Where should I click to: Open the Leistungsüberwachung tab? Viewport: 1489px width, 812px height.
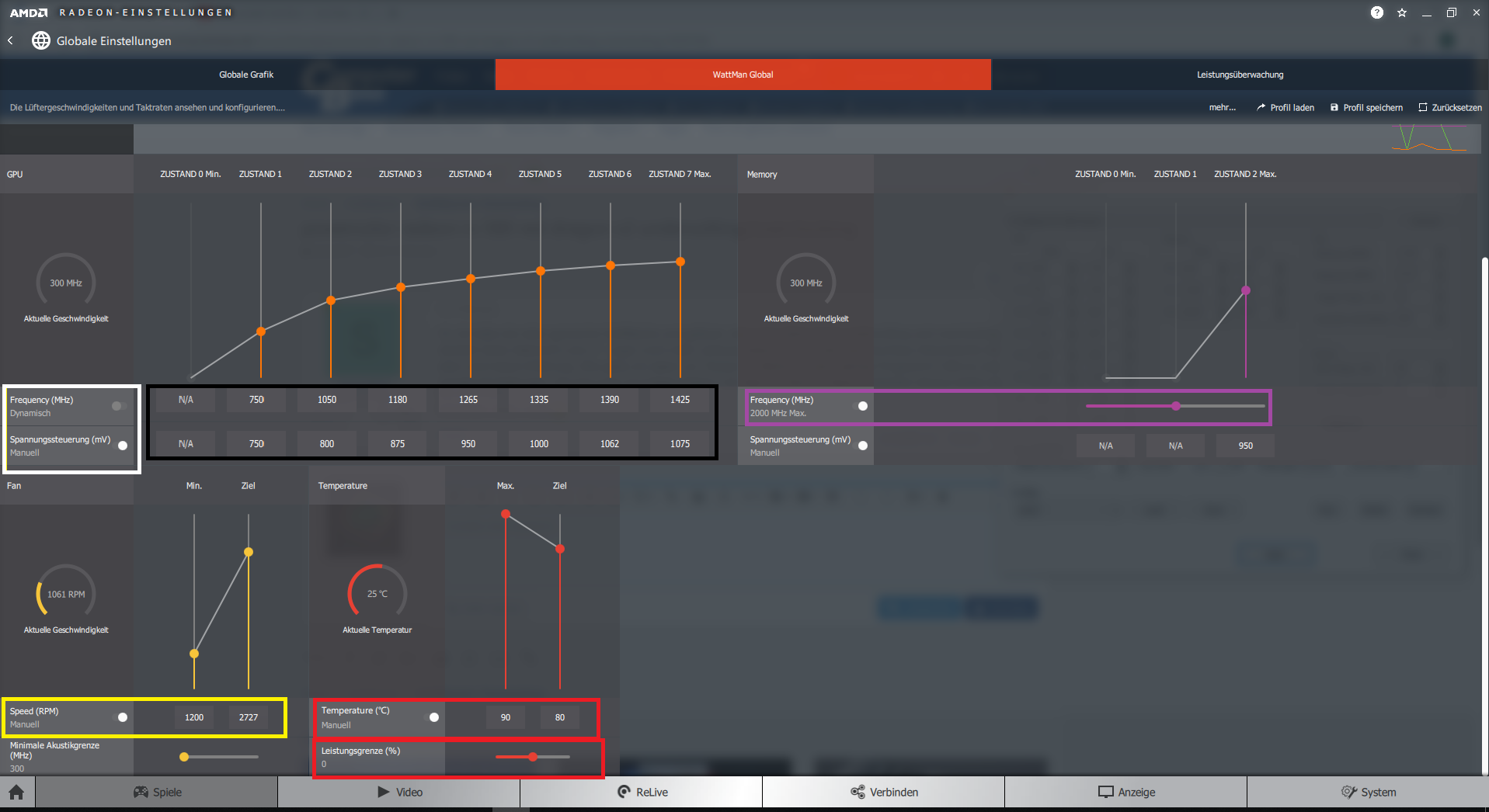1240,75
